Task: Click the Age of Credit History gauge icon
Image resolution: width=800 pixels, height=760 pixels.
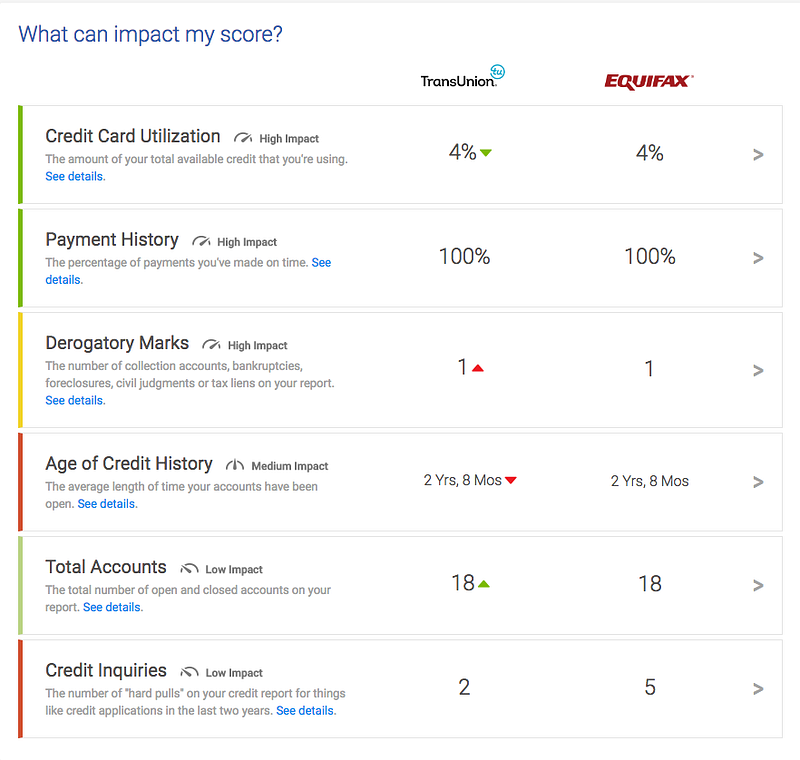Action: tap(236, 465)
